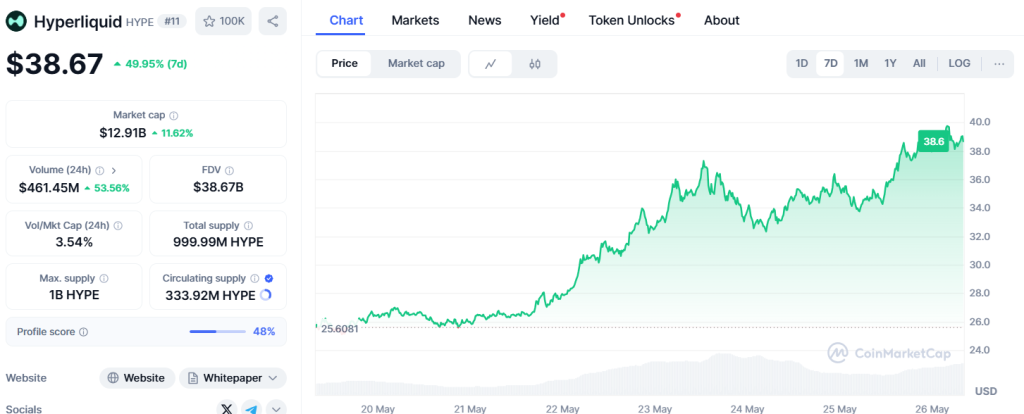Viewport: 1024px width, 414px height.
Task: Click the 25.6081 baseline price label
Action: click(340, 328)
